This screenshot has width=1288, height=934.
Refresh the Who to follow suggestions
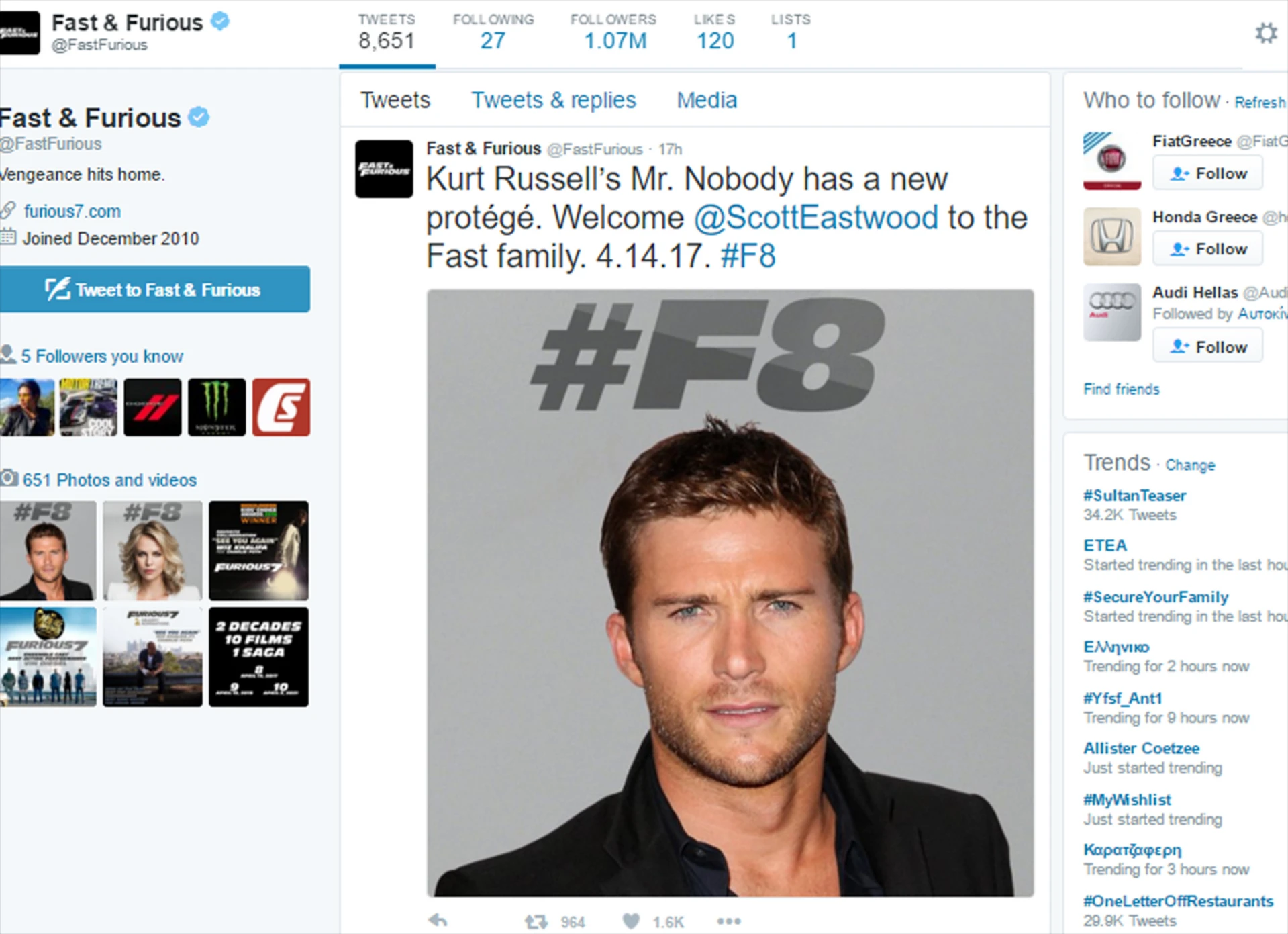point(1260,102)
